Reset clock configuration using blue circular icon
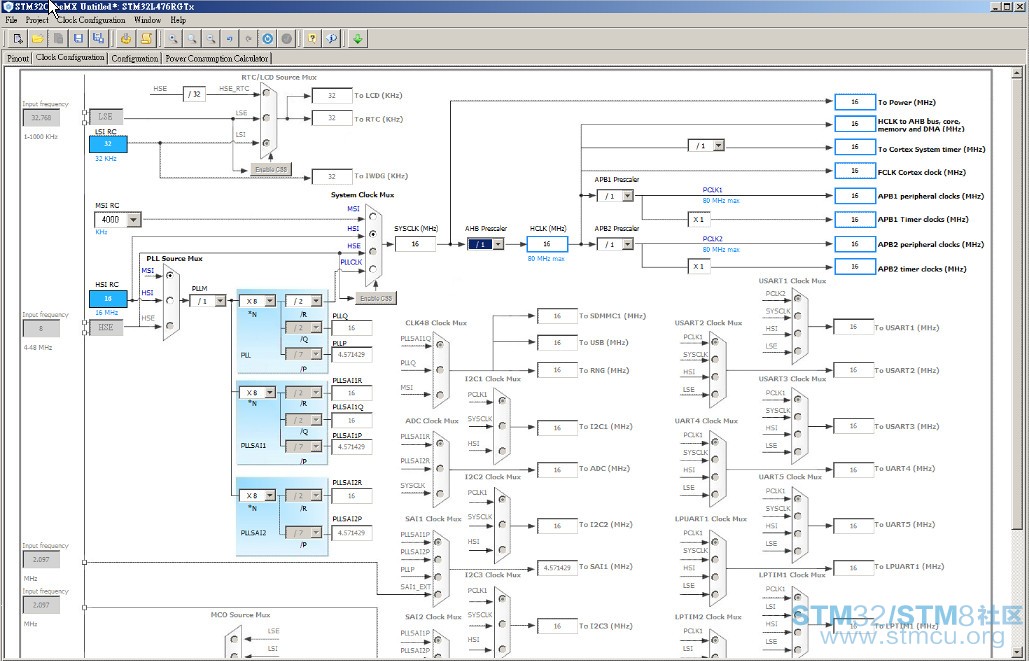 click(x=268, y=39)
